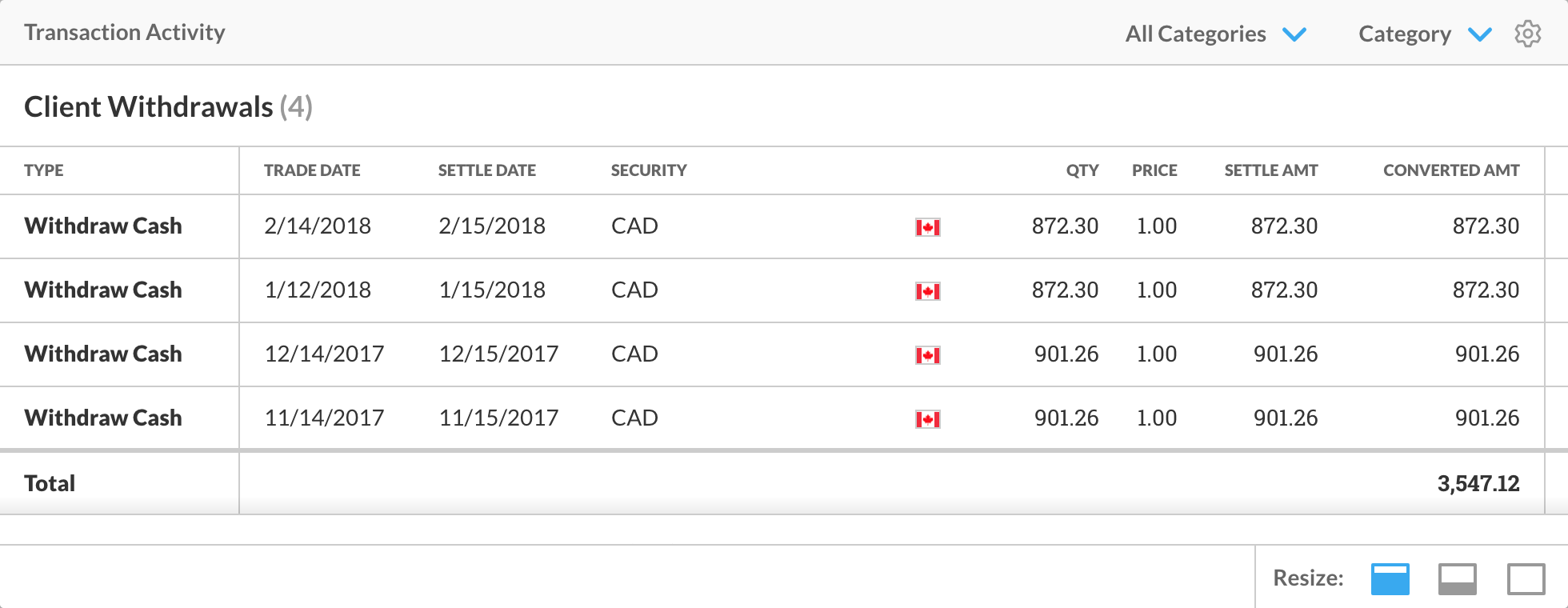
Task: Select the medium panel resize icon
Action: pos(1458,578)
